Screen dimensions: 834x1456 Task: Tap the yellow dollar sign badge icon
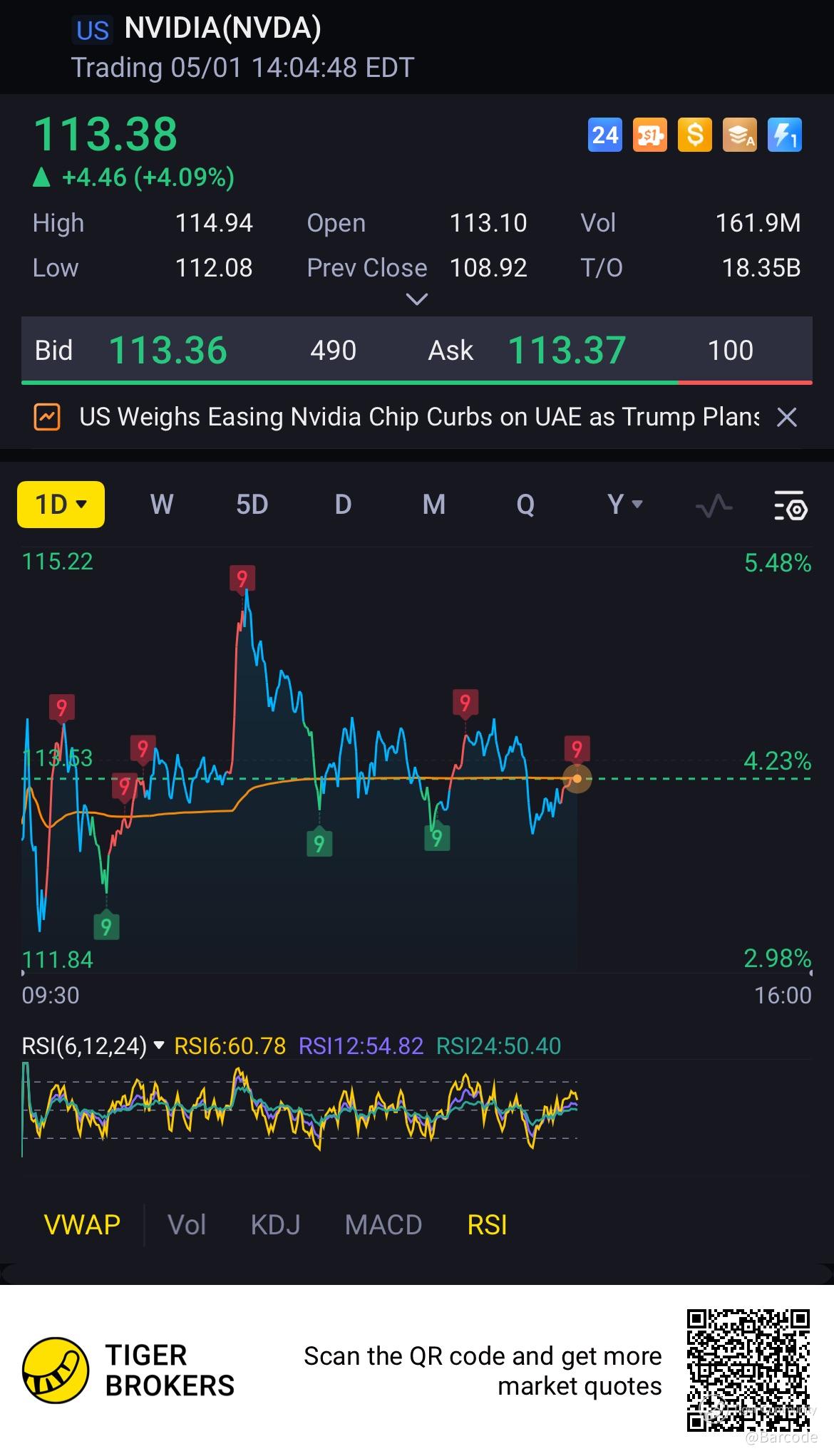pos(695,135)
